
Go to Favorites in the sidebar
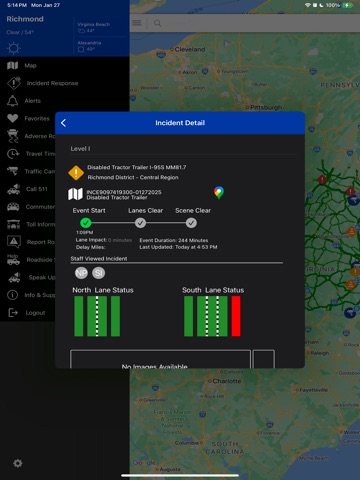(37, 118)
